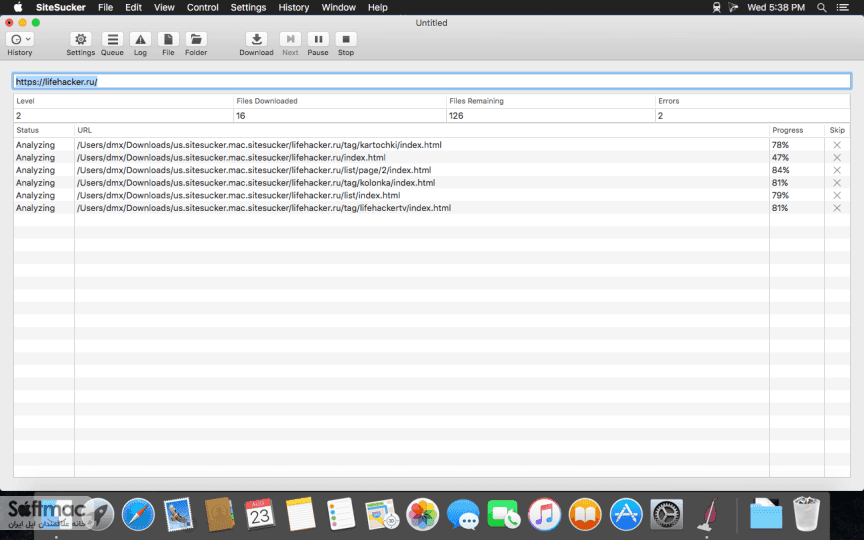Skip the lifehackertv index.html download
The height and width of the screenshot is (540, 864).
pyautogui.click(x=837, y=208)
